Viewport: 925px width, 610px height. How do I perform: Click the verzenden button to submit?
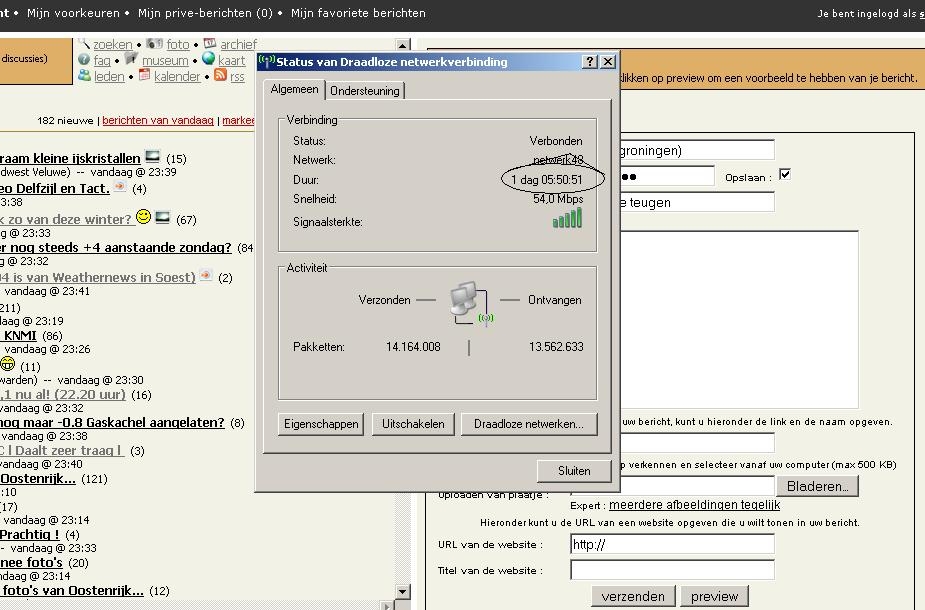click(632, 596)
